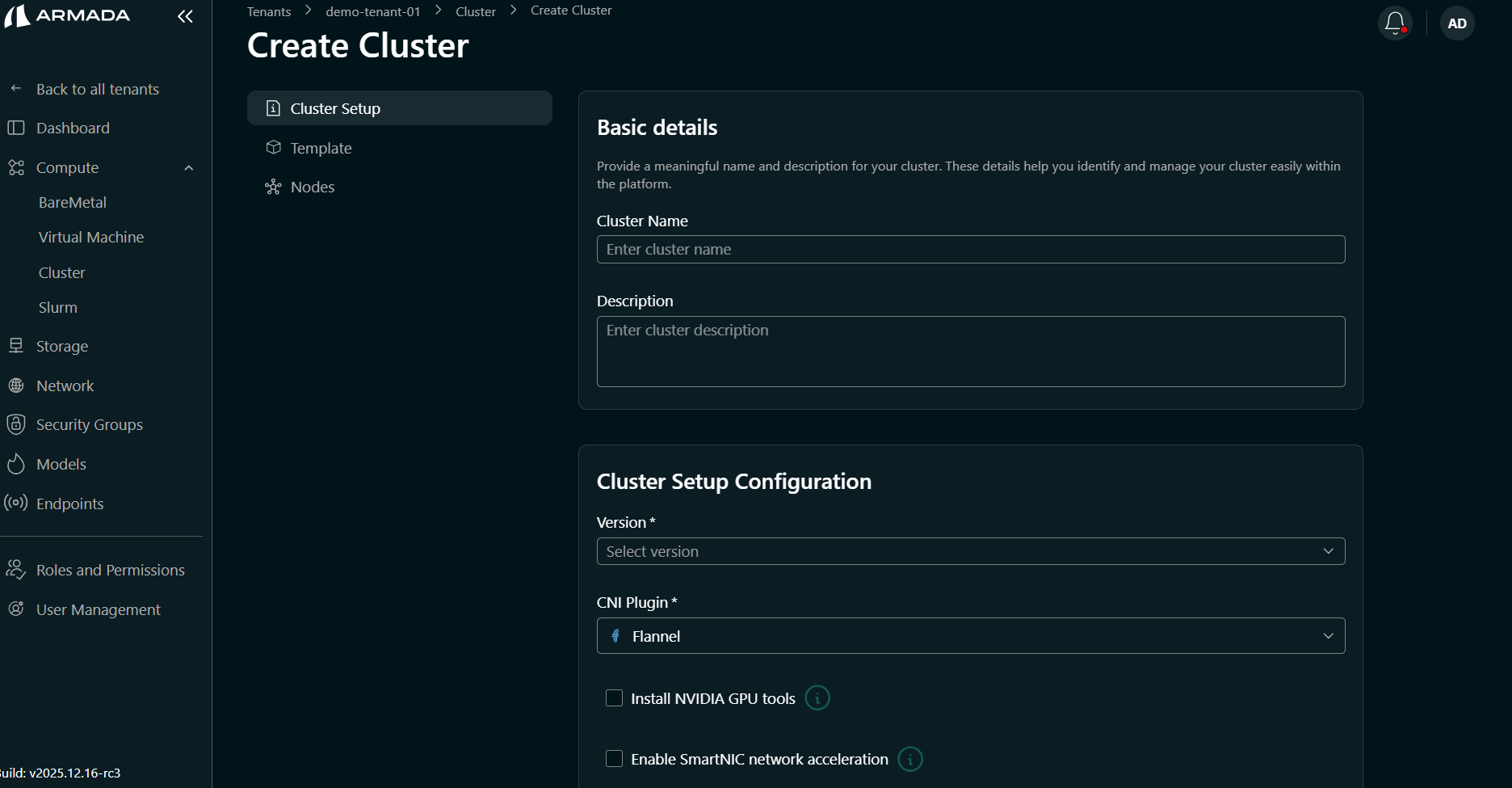Click the Network globe icon

(x=16, y=386)
